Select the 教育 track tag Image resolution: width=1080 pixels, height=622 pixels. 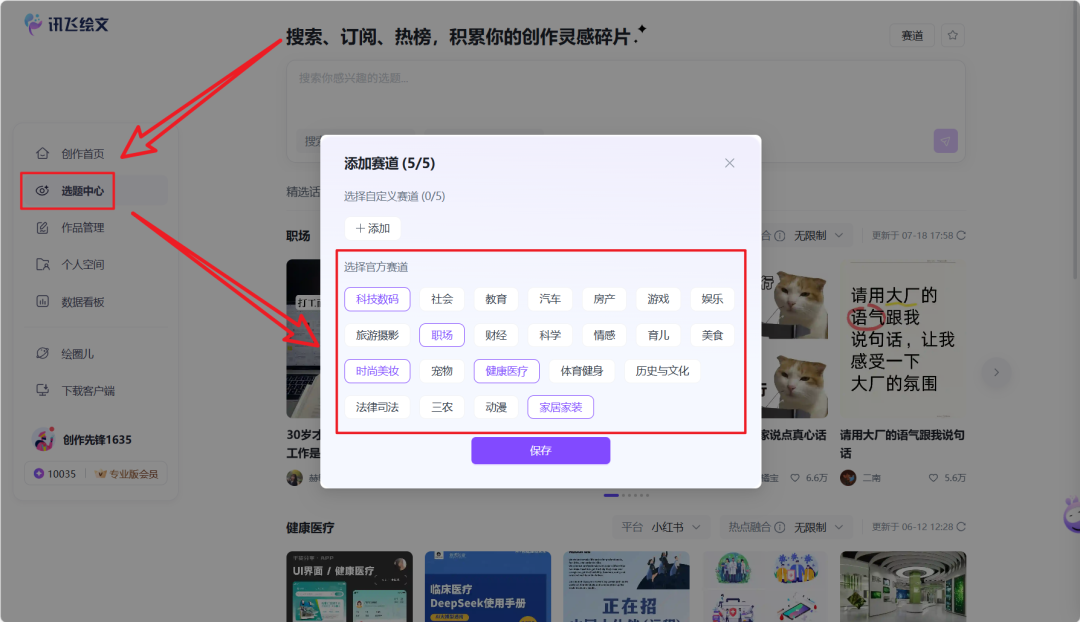coord(496,299)
